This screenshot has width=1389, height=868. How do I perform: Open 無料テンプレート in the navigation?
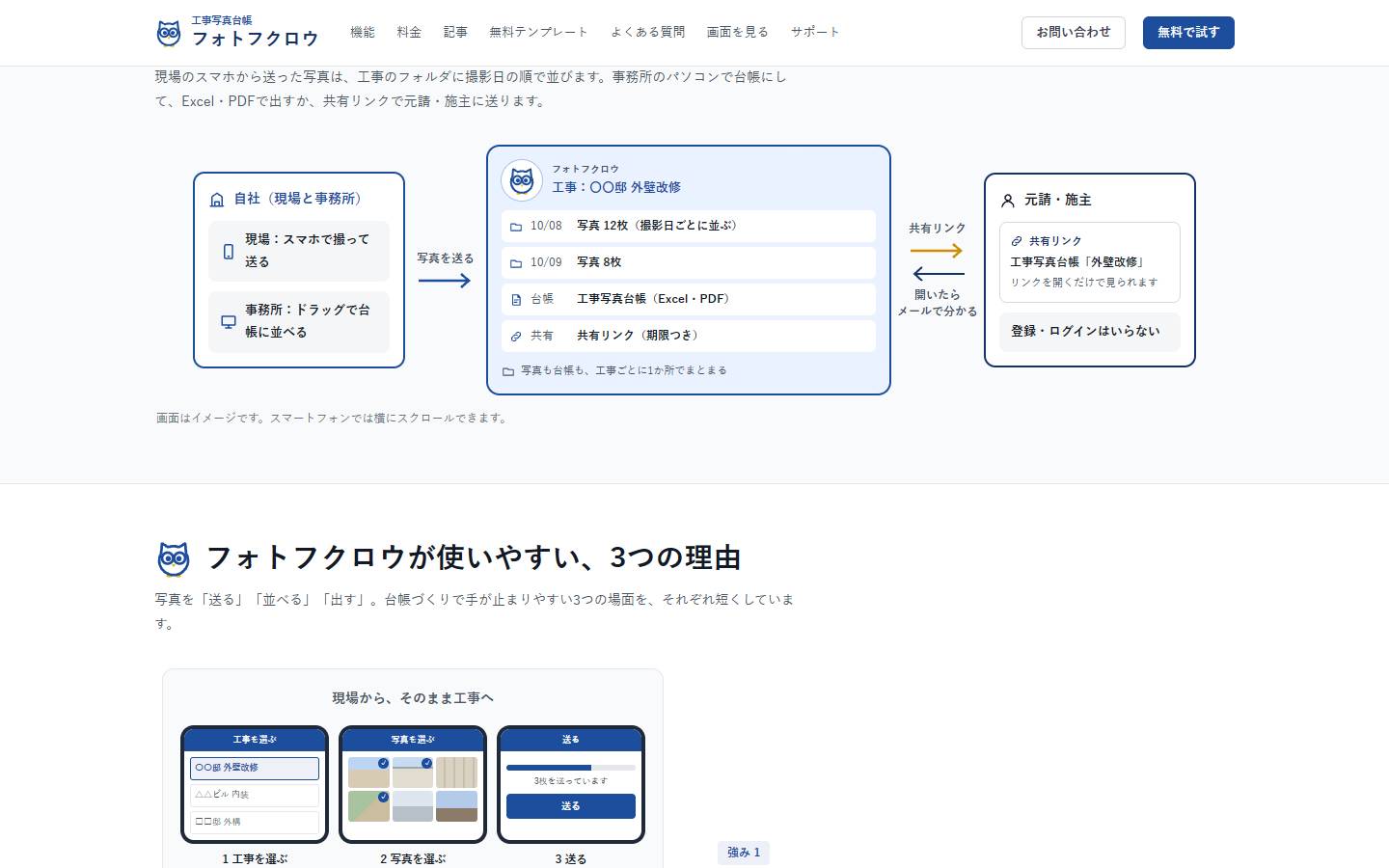tap(538, 32)
